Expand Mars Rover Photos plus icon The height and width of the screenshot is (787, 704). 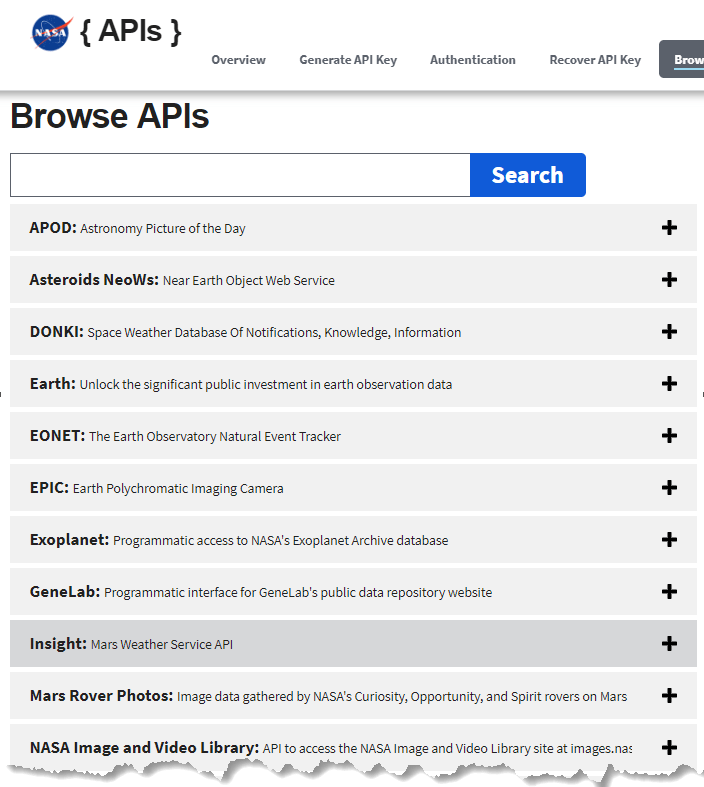(669, 696)
